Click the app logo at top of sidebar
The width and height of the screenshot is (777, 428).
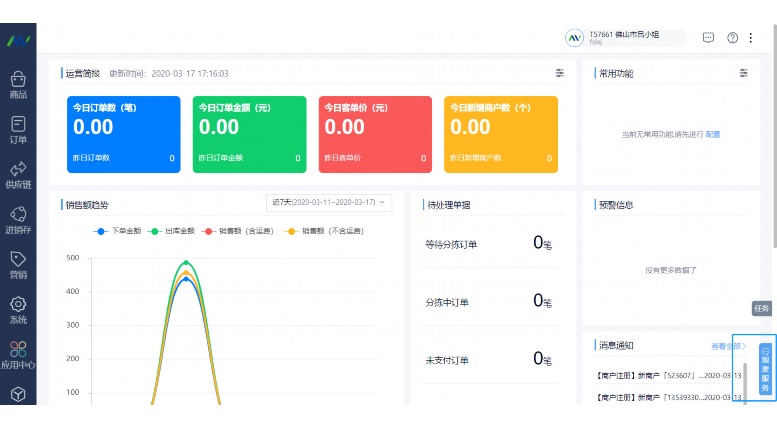click(18, 40)
